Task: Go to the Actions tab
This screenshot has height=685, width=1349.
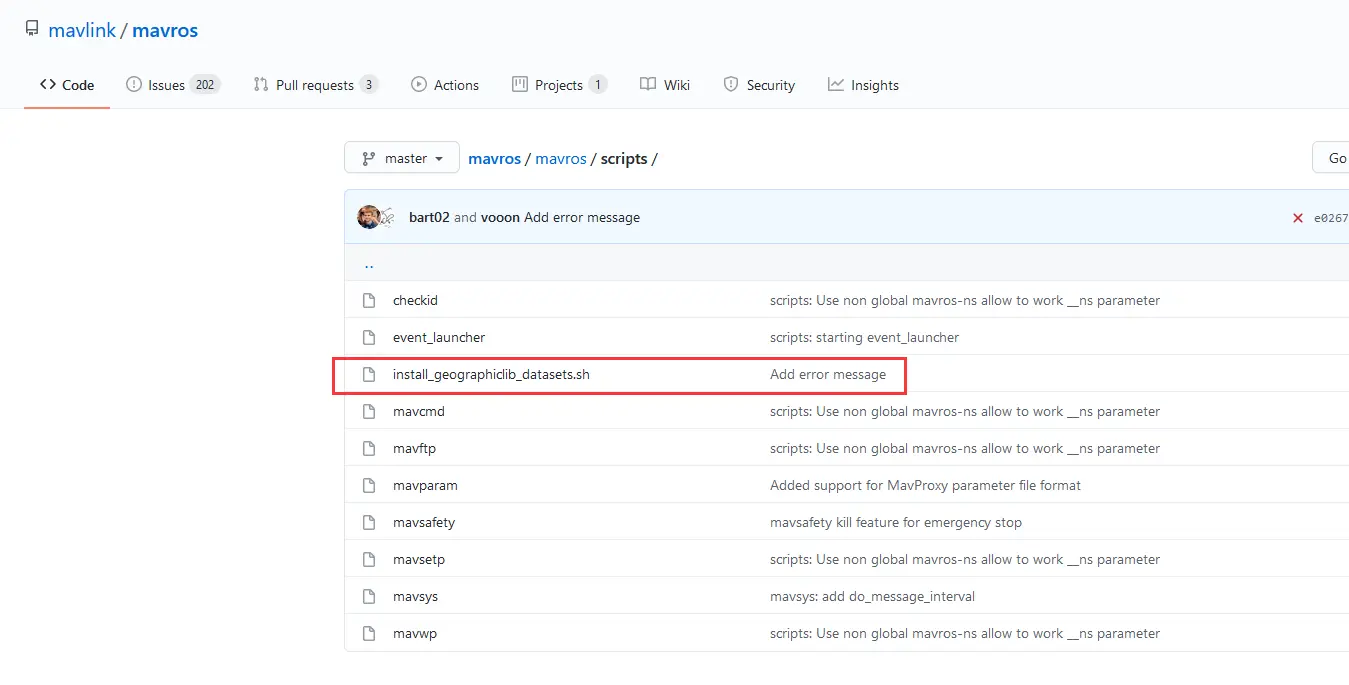Action: coord(445,85)
